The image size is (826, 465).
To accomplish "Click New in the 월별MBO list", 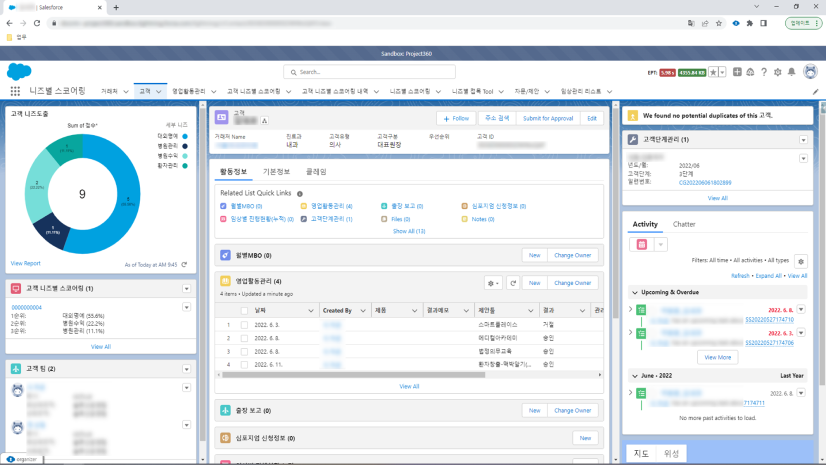I will click(535, 255).
